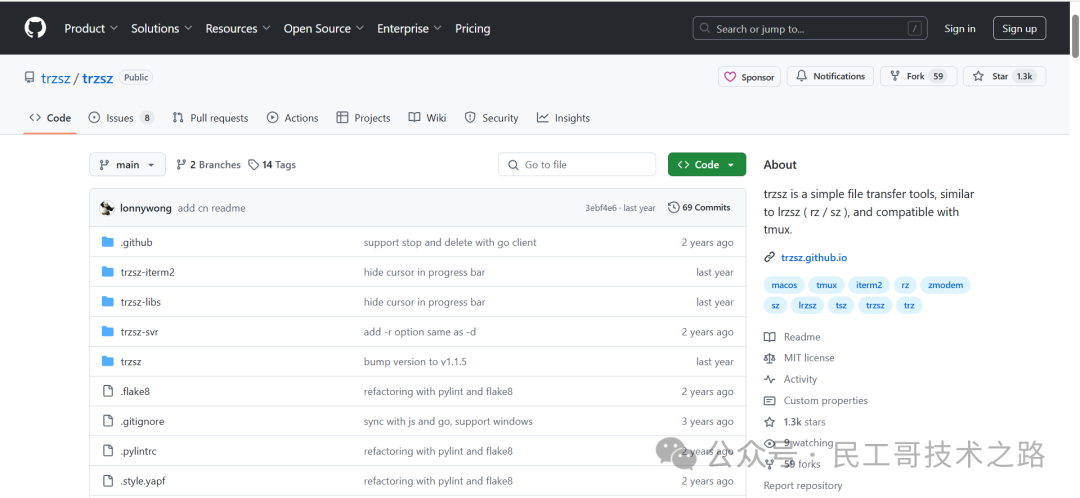
Task: Open the Security tab
Action: (x=491, y=118)
